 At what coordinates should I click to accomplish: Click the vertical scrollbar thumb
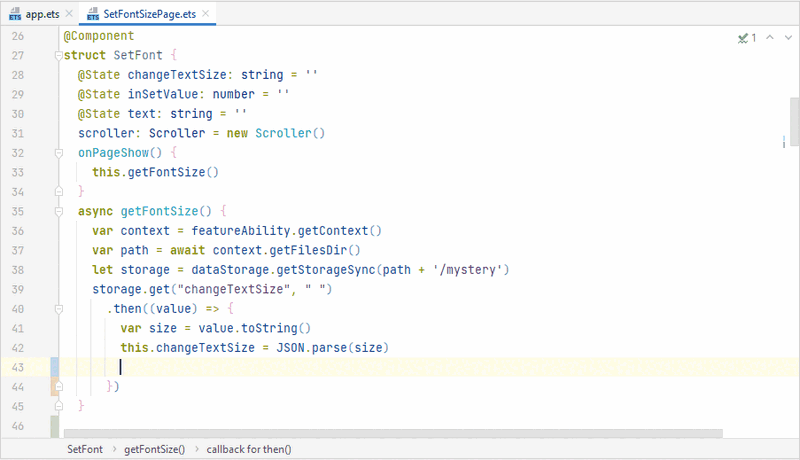tap(794, 120)
